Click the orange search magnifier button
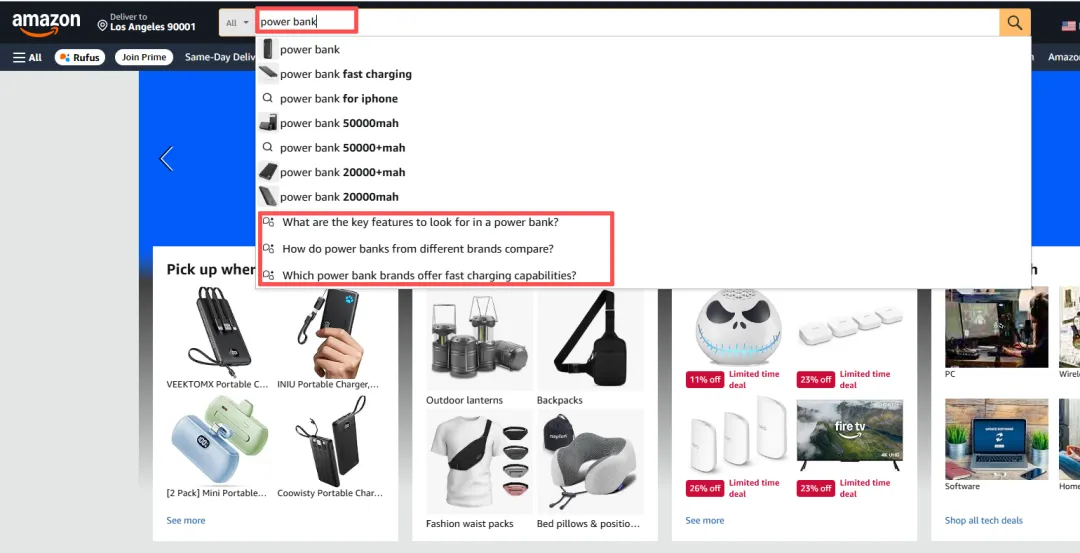The width and height of the screenshot is (1080, 553). [1015, 23]
